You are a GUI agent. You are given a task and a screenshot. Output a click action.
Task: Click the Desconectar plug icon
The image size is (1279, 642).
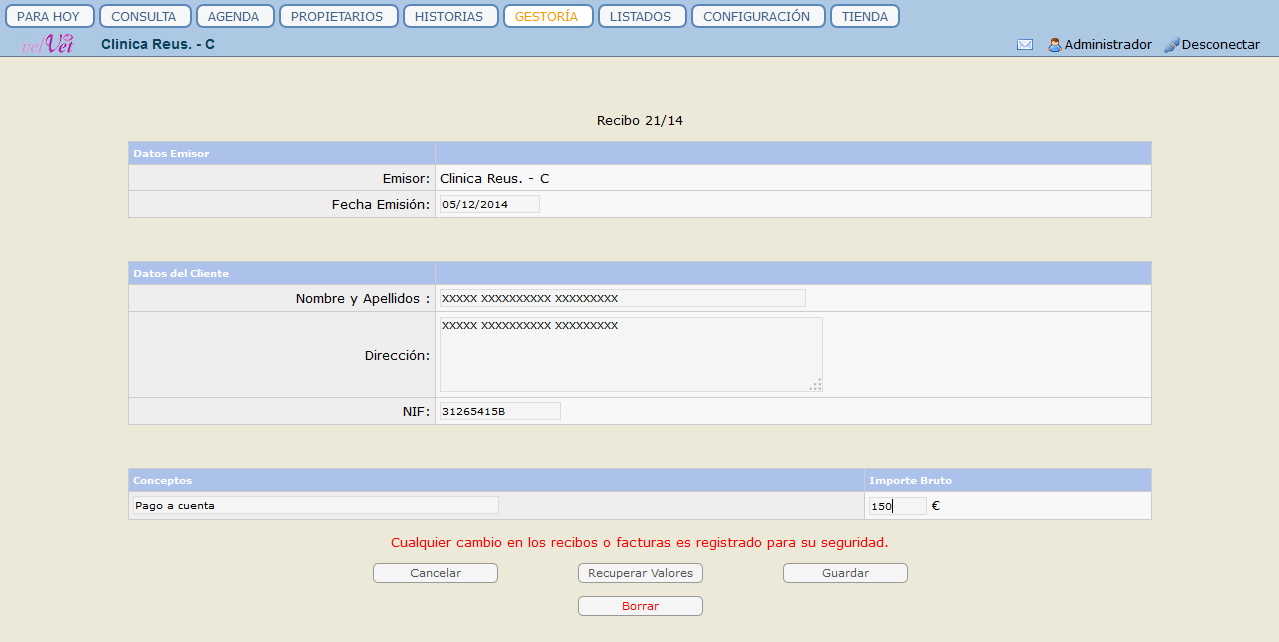click(1172, 45)
